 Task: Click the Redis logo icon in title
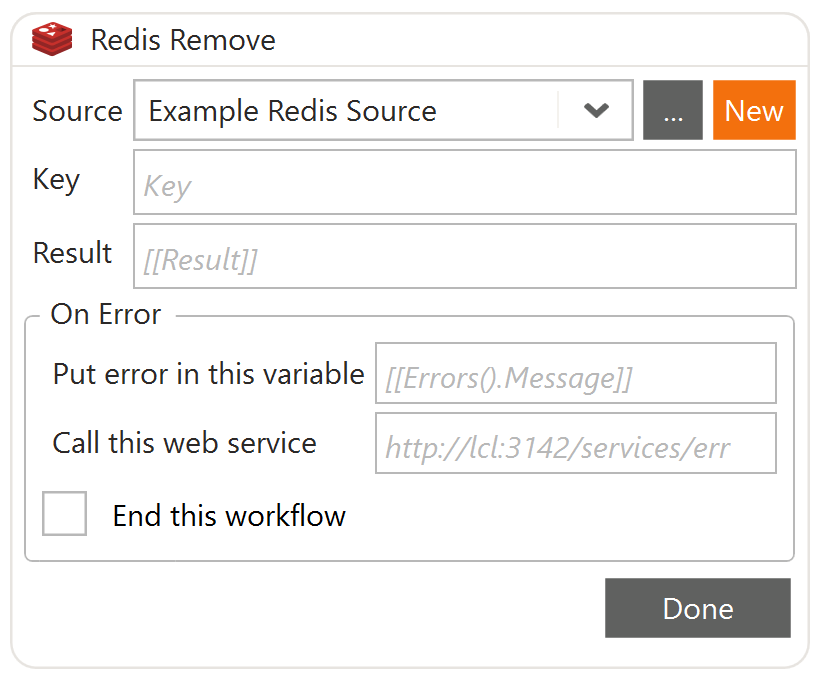pyautogui.click(x=51, y=39)
